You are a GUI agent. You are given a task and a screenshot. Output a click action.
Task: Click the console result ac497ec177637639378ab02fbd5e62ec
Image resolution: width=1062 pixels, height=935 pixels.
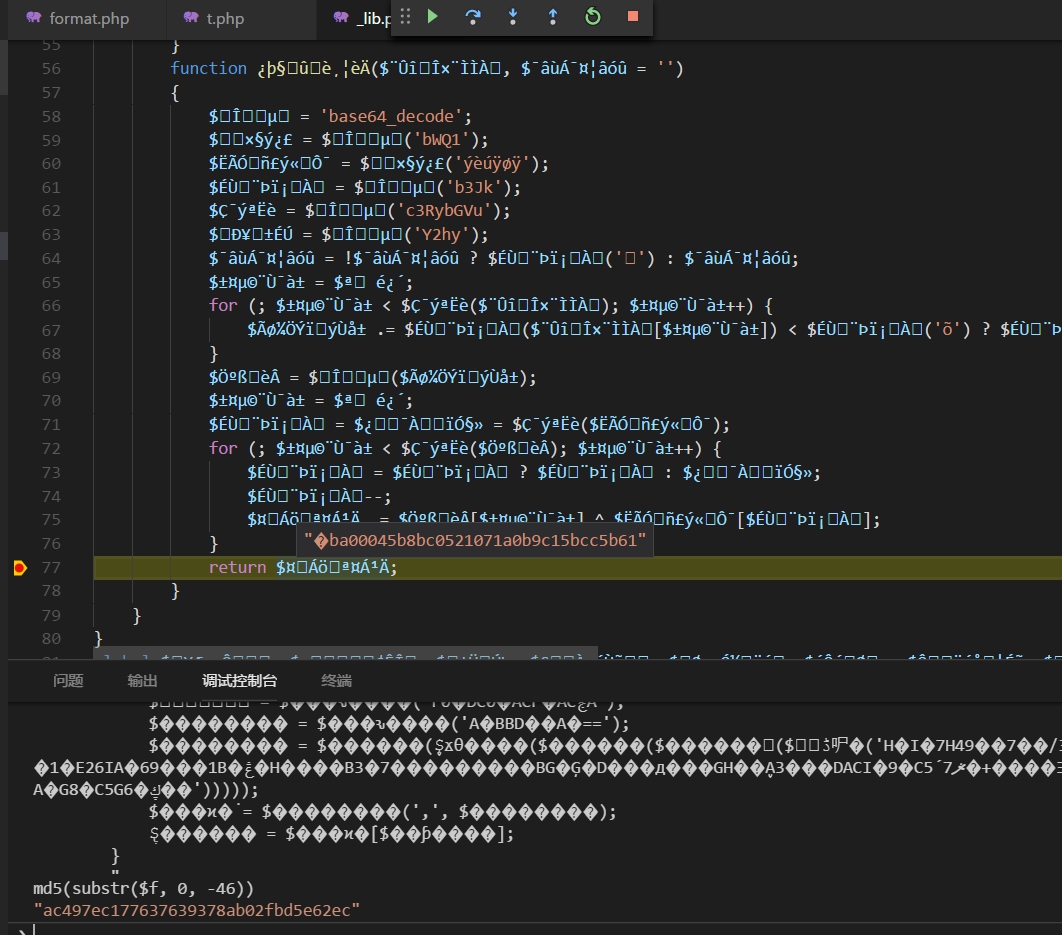196,910
